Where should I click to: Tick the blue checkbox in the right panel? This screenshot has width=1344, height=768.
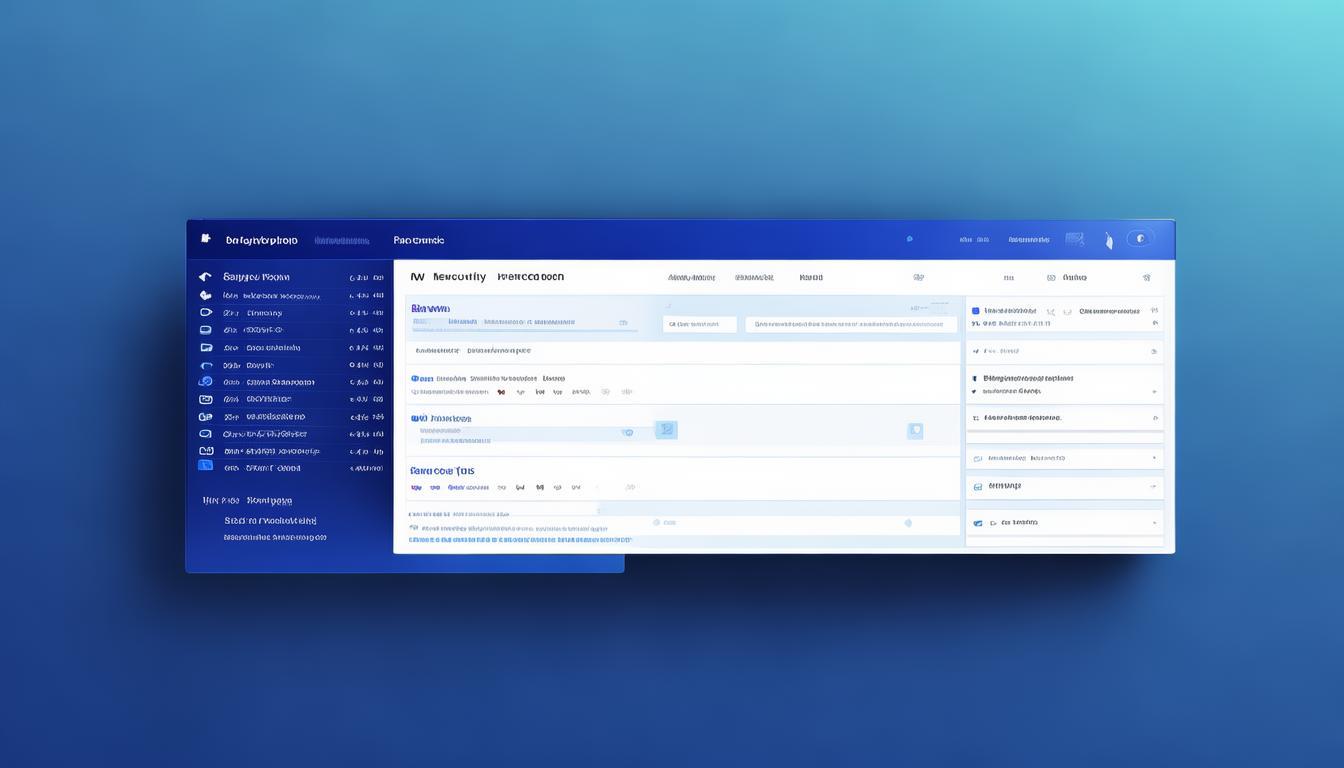(976, 311)
